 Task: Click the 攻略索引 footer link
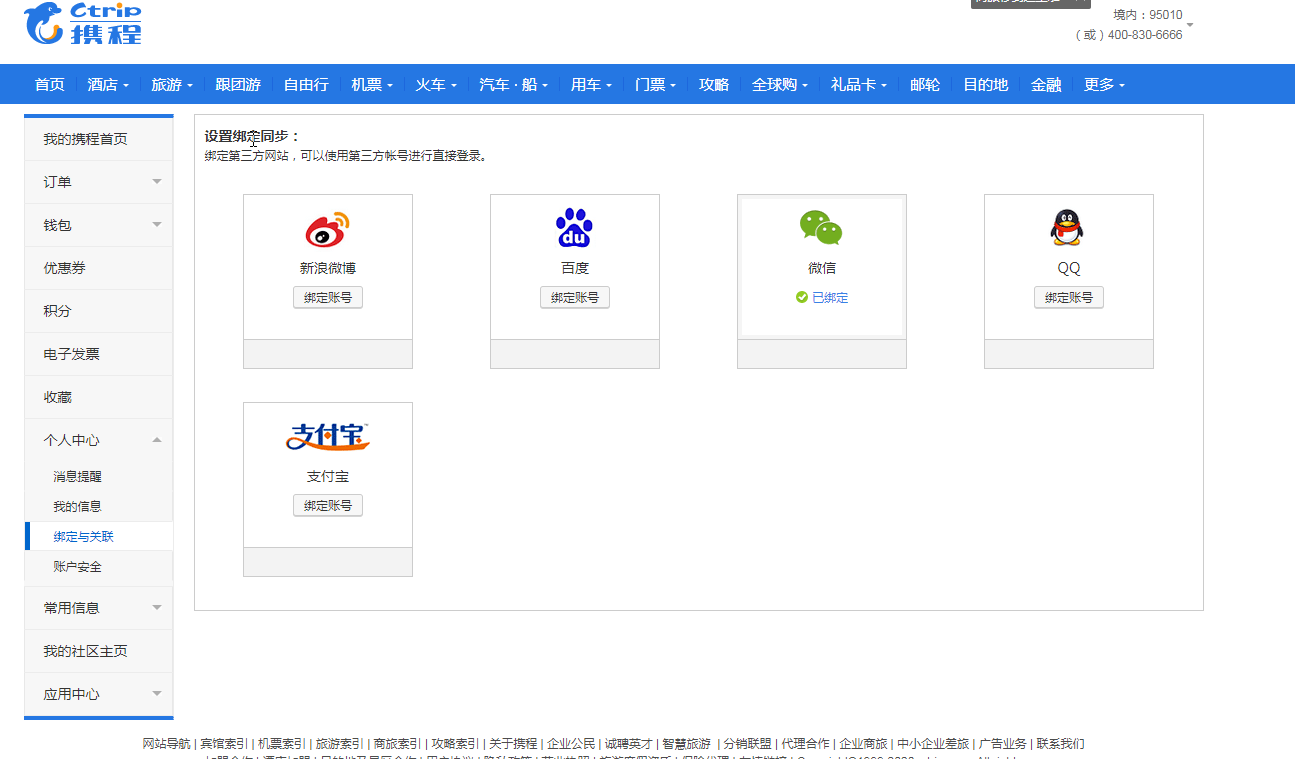pos(455,744)
